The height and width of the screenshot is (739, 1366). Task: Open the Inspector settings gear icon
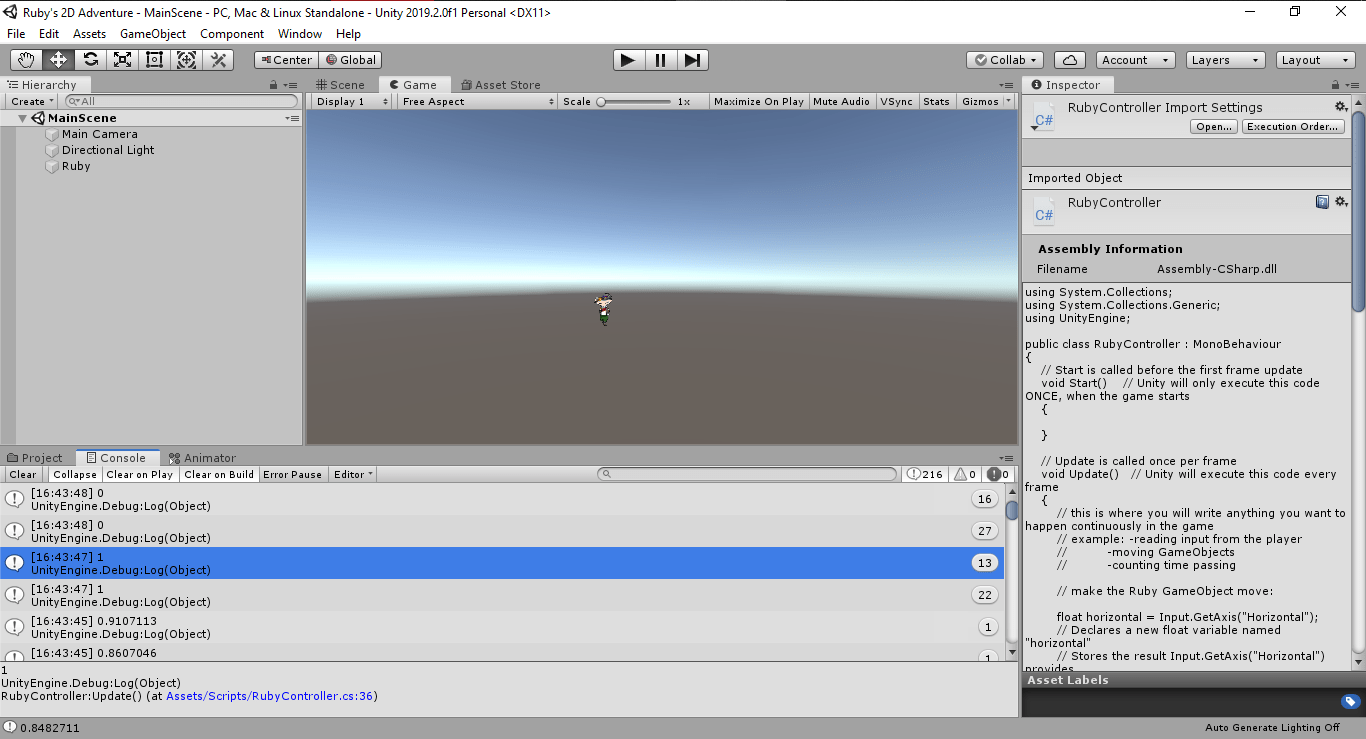tap(1341, 107)
